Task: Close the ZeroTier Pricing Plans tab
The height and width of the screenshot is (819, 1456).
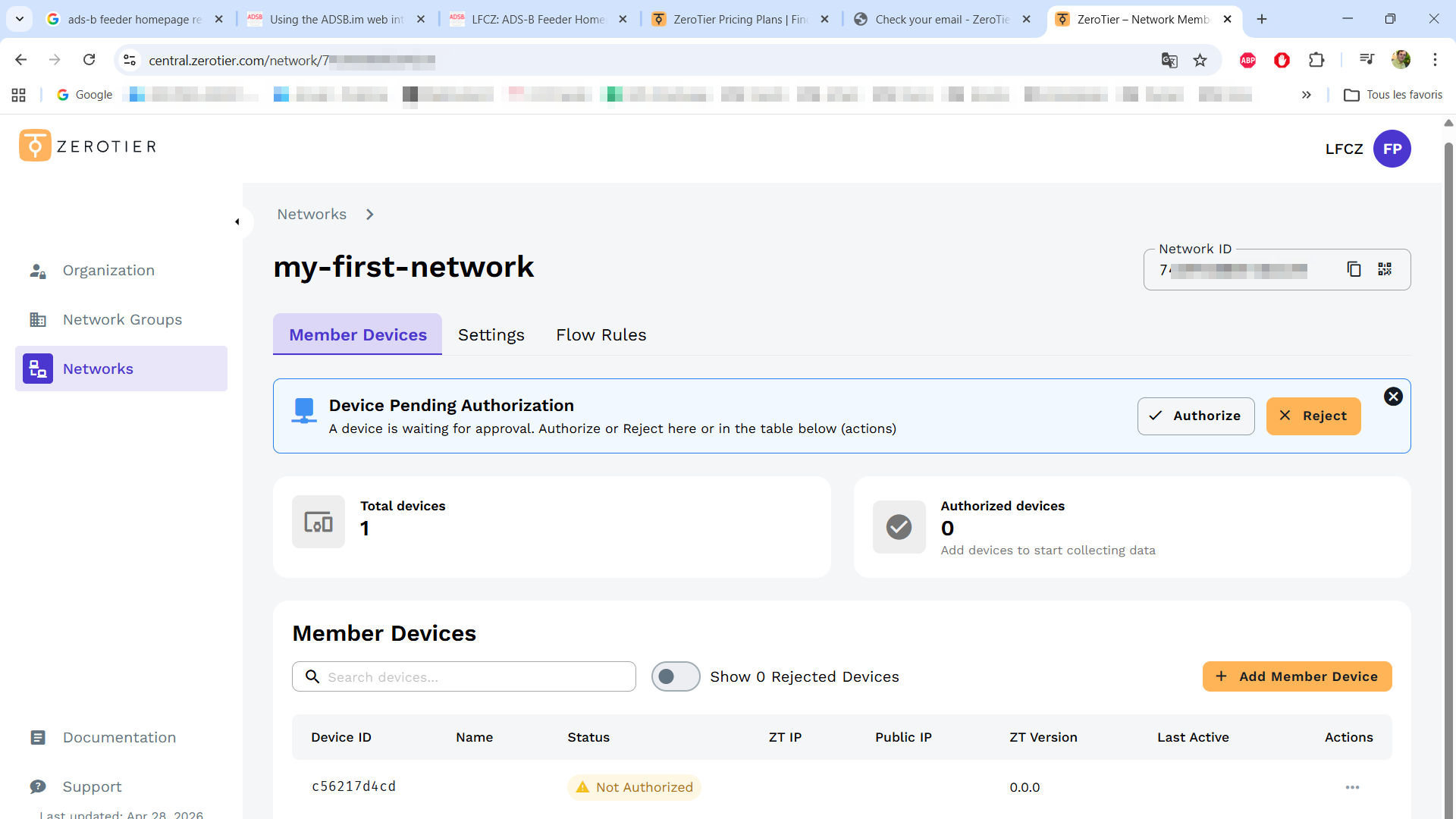Action: 824,19
